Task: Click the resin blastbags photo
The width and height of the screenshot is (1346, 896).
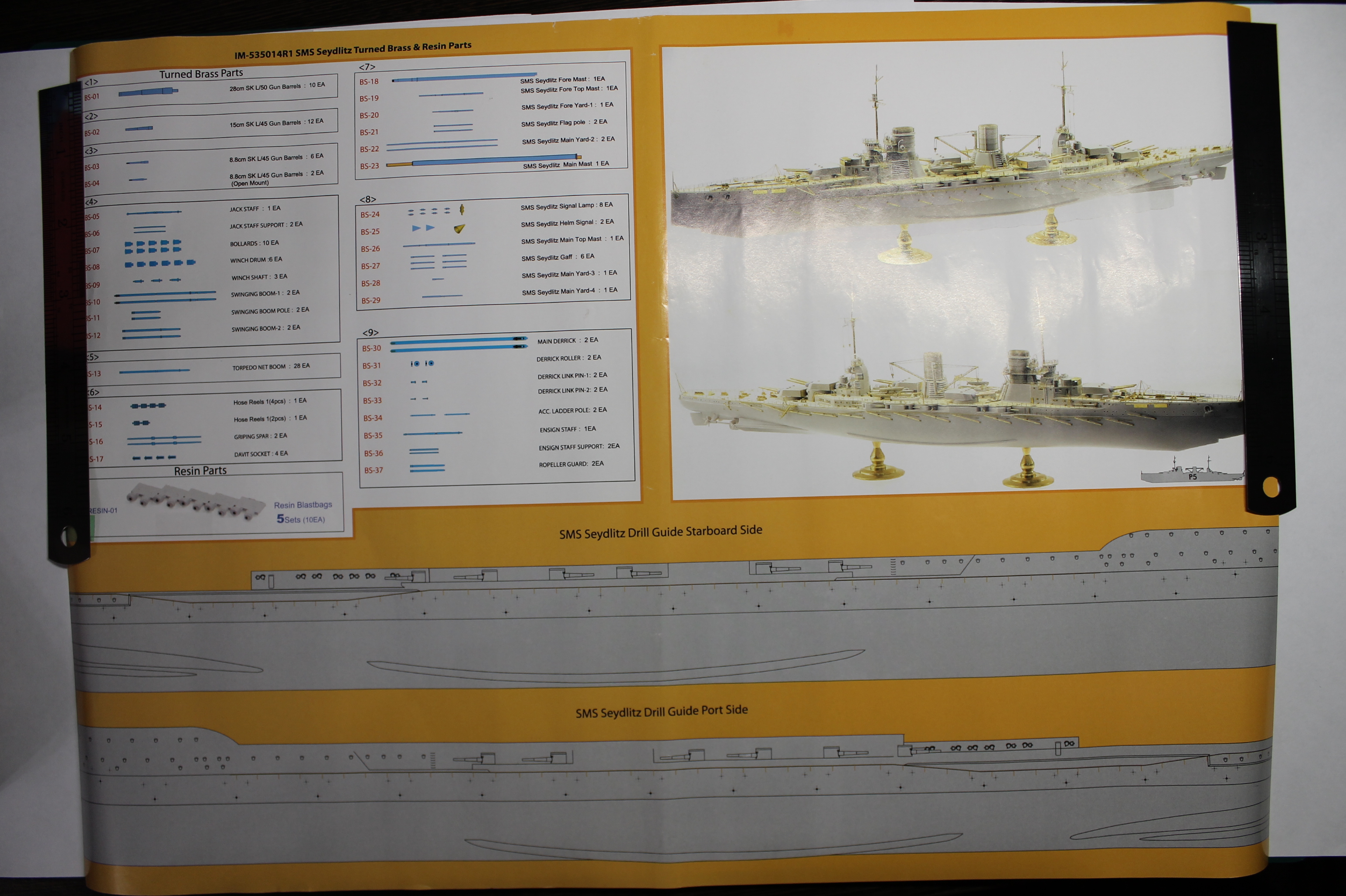Action: tap(195, 501)
